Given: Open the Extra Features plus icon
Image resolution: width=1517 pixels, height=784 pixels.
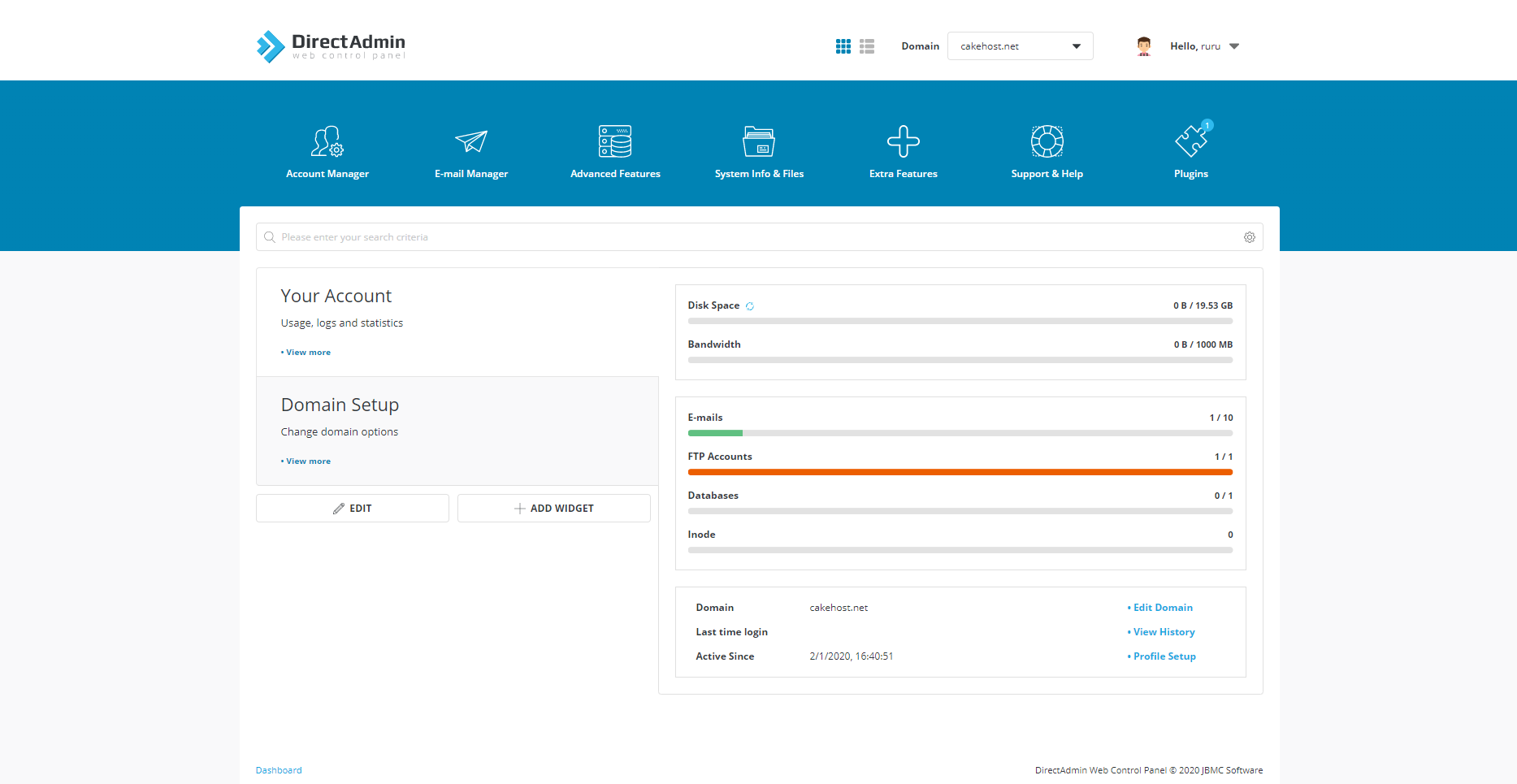Looking at the screenshot, I should [x=904, y=141].
